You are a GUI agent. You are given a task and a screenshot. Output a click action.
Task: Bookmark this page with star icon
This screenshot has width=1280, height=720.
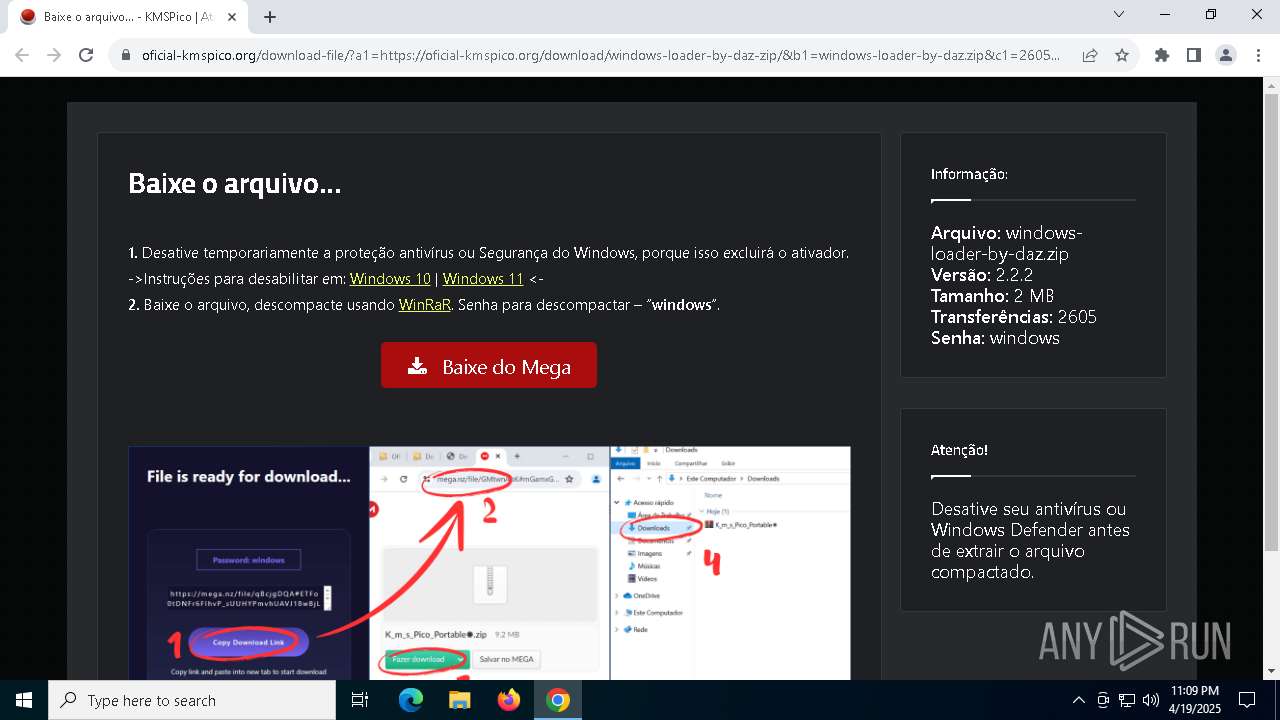pyautogui.click(x=1122, y=56)
